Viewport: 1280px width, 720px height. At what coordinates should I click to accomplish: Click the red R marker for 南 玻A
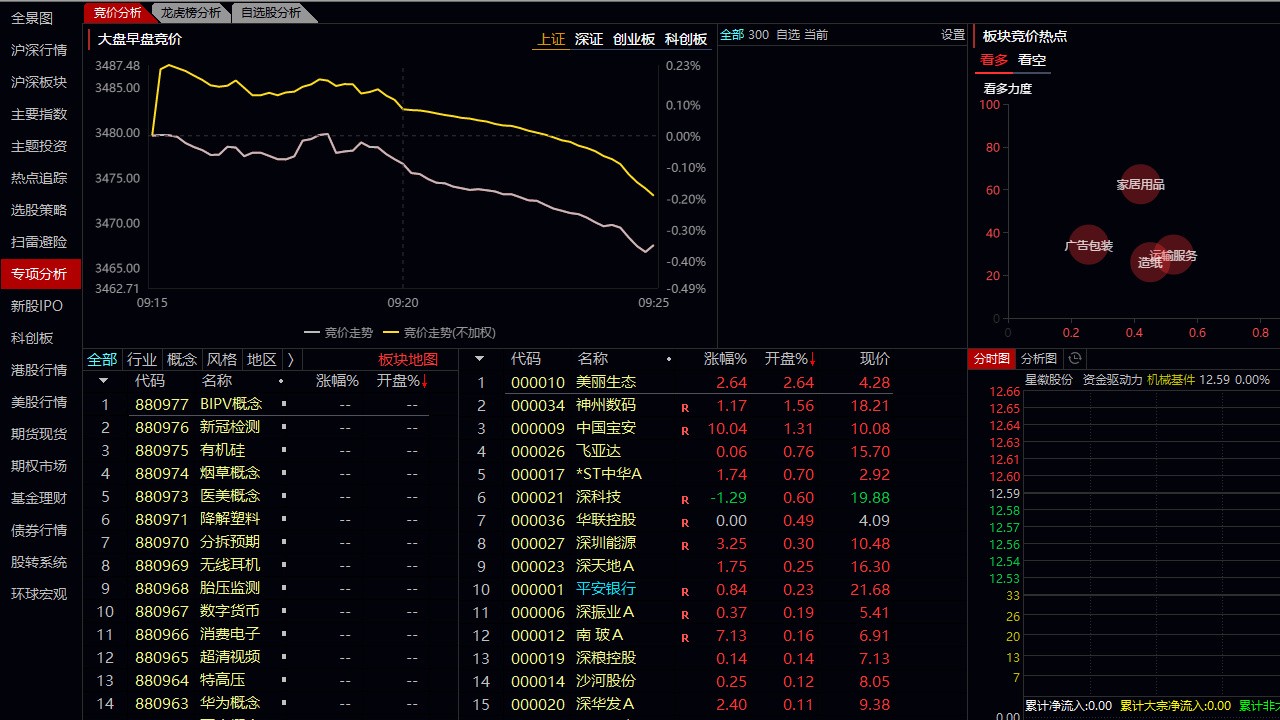(x=685, y=638)
